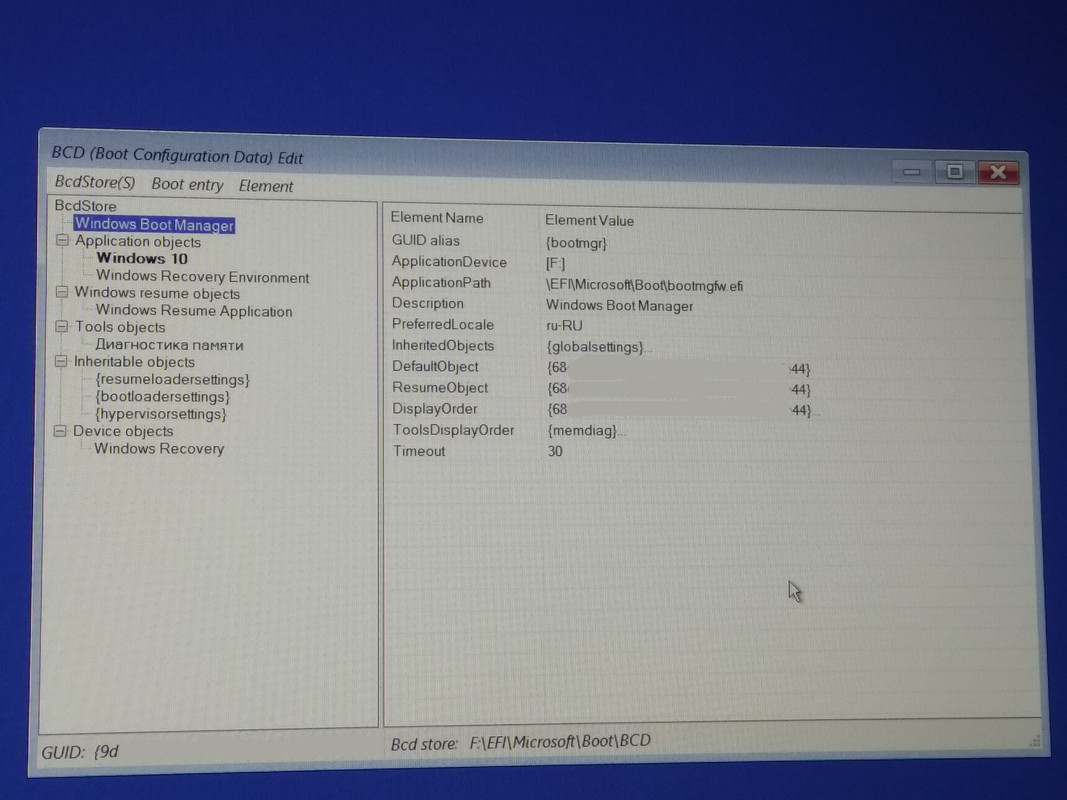Select the GUID alias element row

(x=704, y=241)
